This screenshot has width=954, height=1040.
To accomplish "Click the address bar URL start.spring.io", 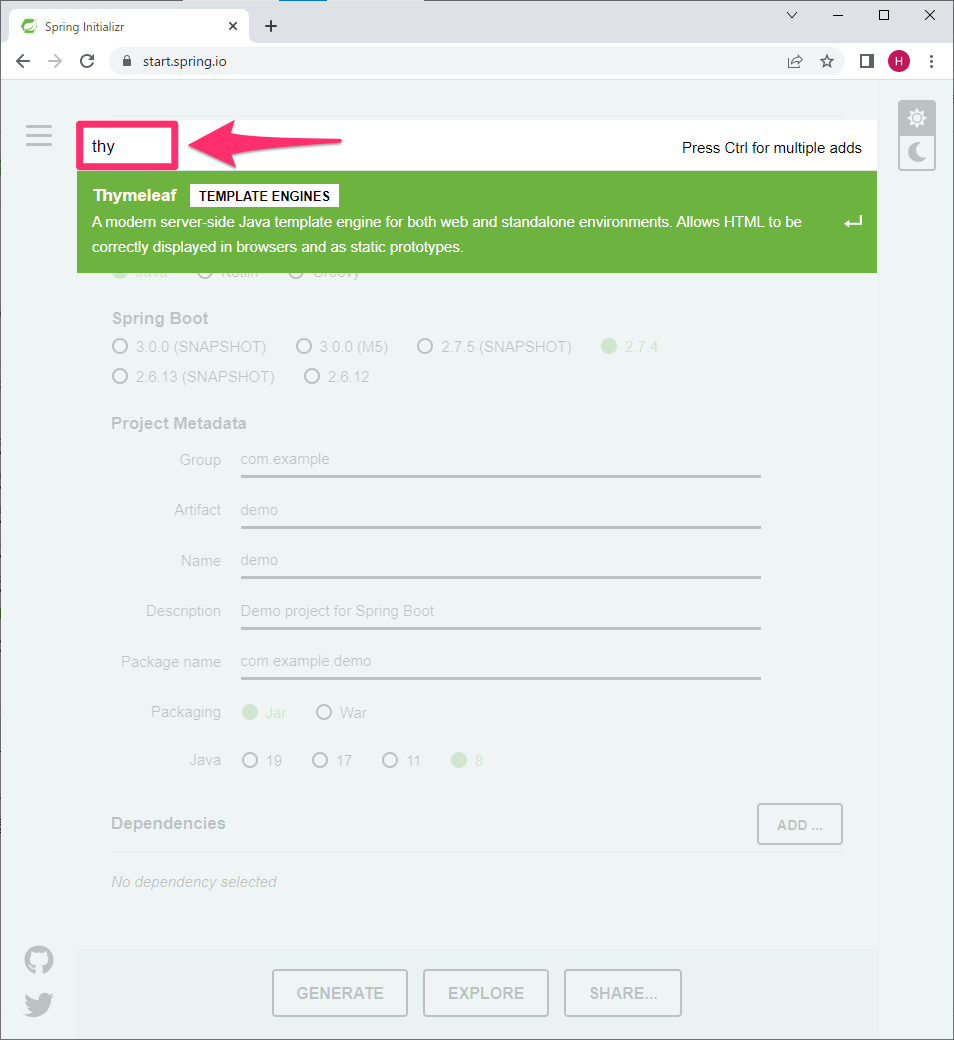I will (x=184, y=62).
